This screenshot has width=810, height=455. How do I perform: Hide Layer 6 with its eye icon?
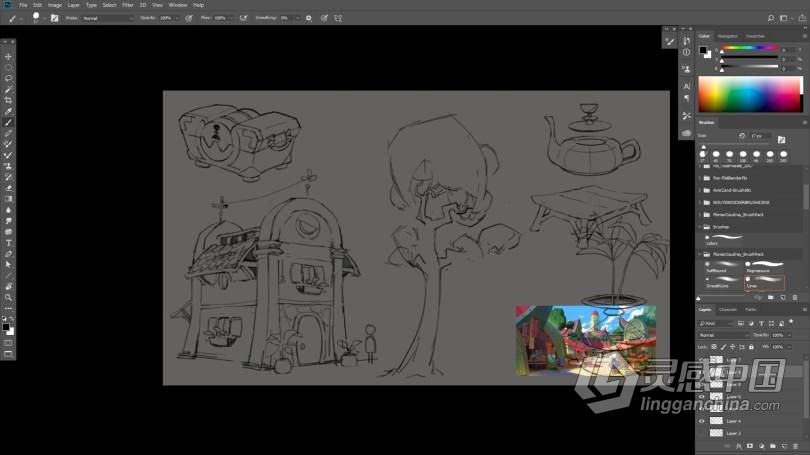click(702, 397)
